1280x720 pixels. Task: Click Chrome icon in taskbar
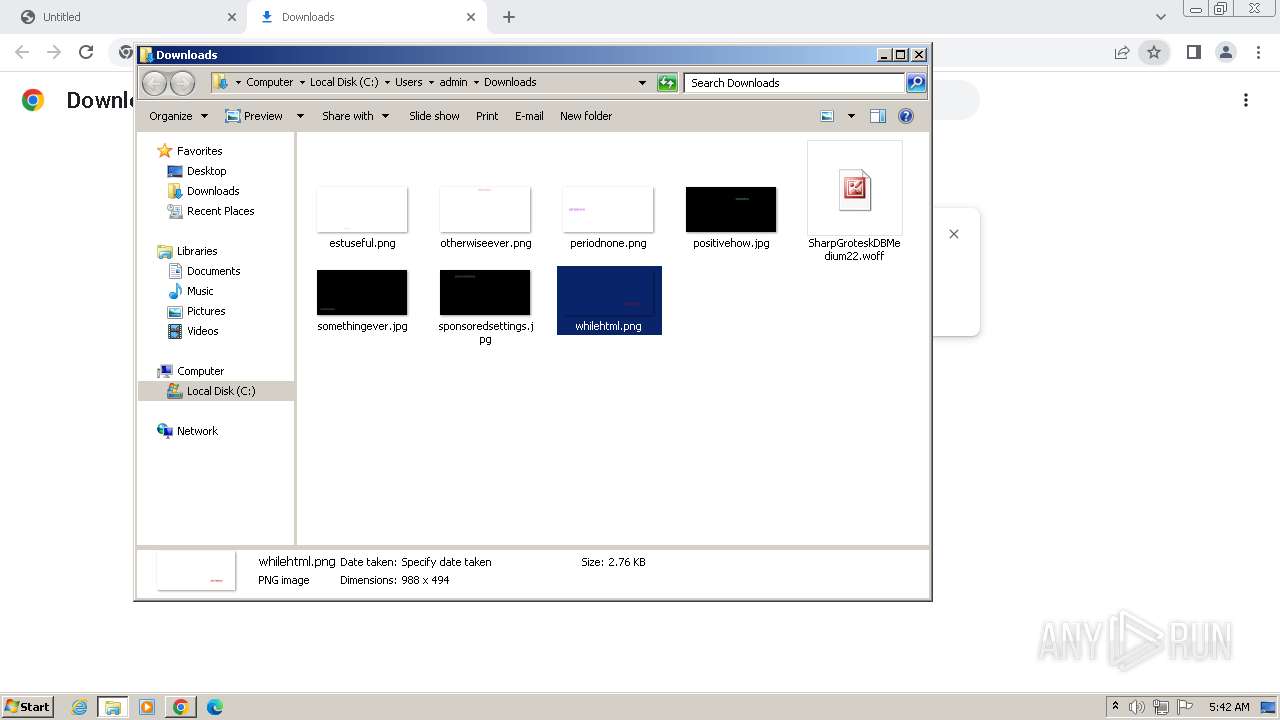(x=180, y=707)
